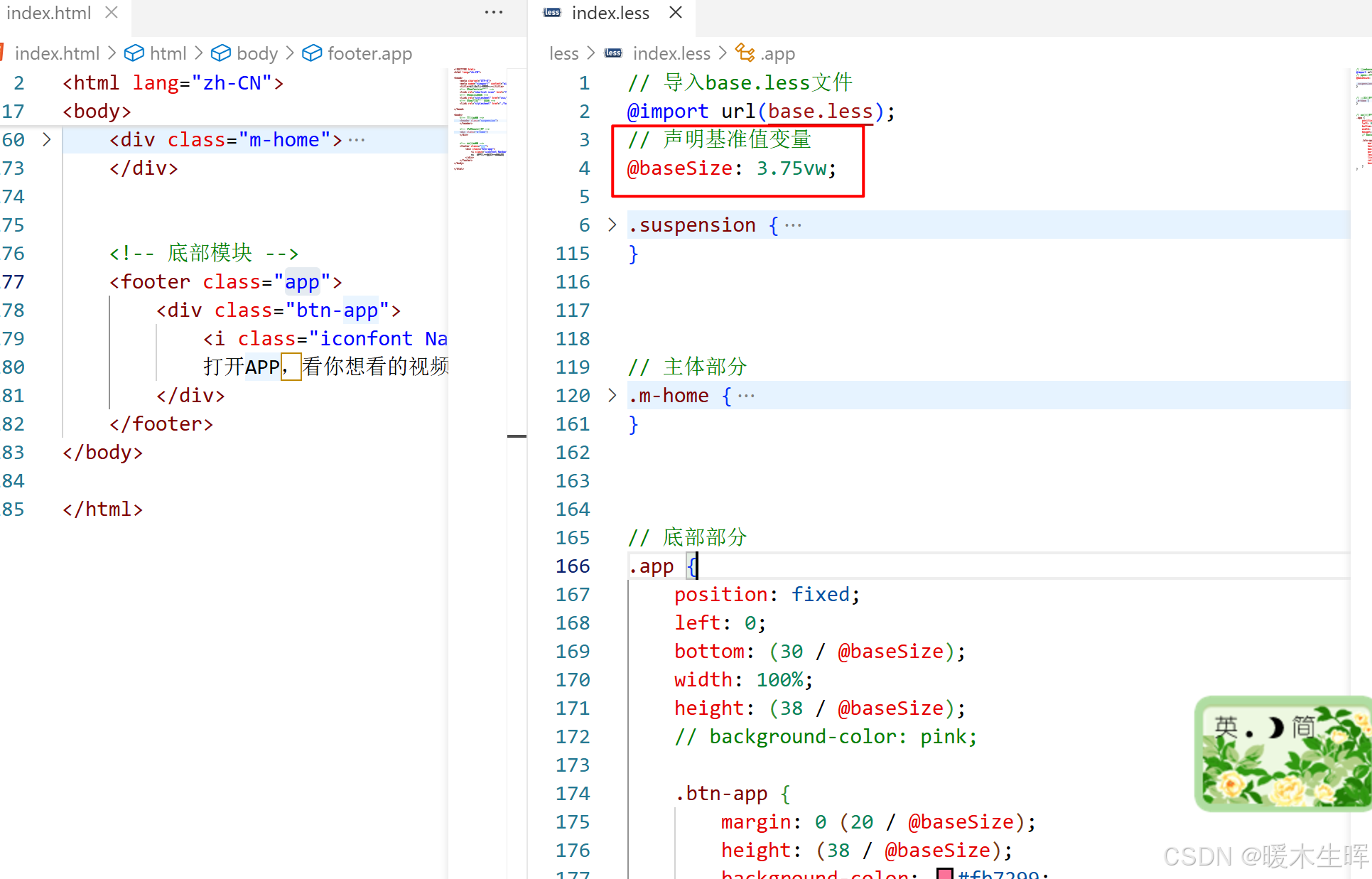Click the div class="btn-app" line

[279, 310]
